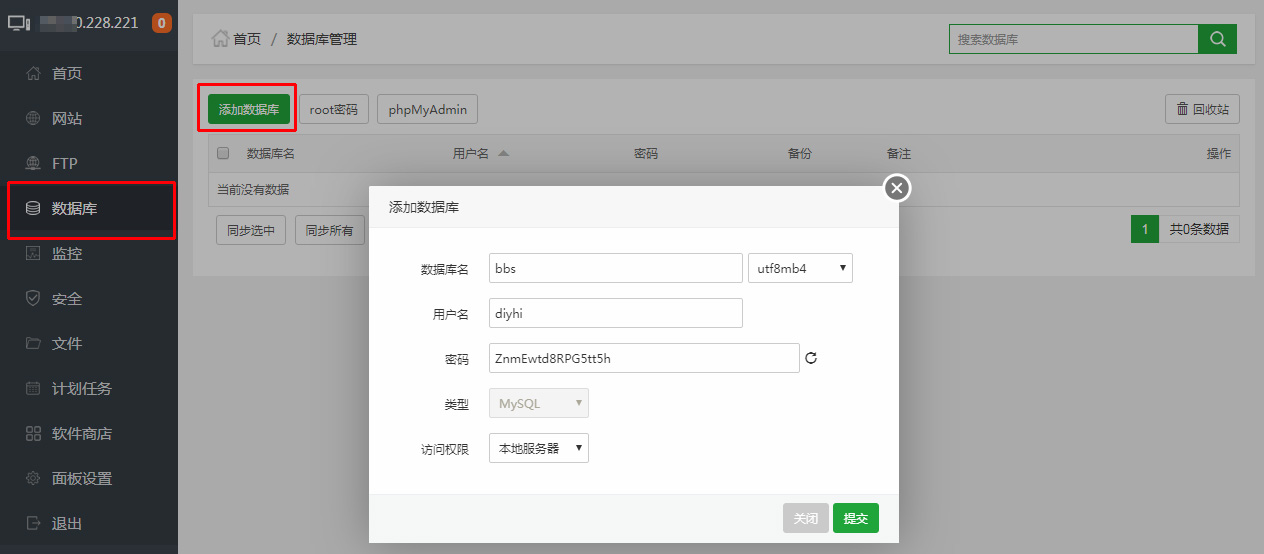Open 文件 file manager in sidebar
This screenshot has height=554, width=1264.
(x=67, y=343)
